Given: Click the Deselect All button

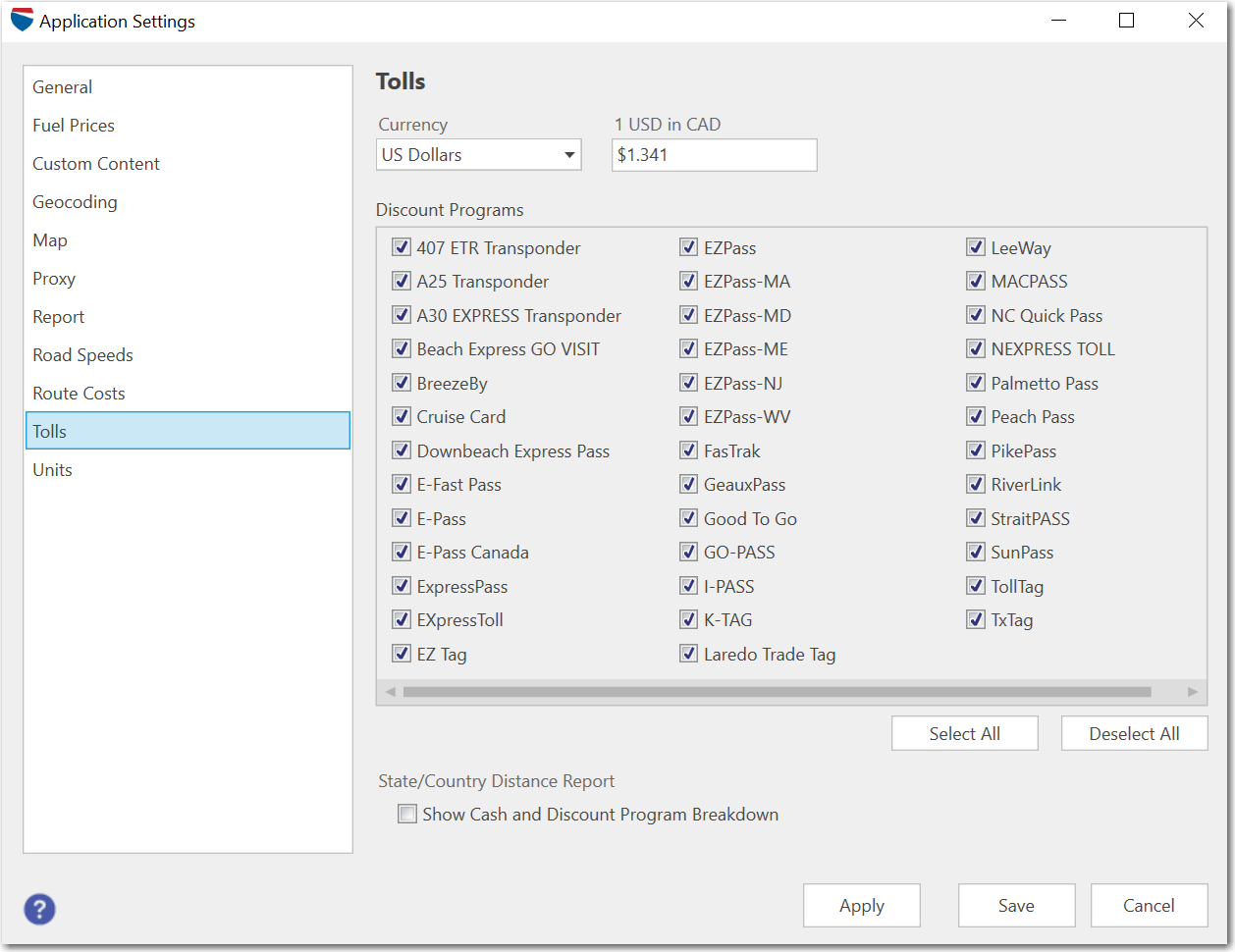Looking at the screenshot, I should tap(1135, 734).
